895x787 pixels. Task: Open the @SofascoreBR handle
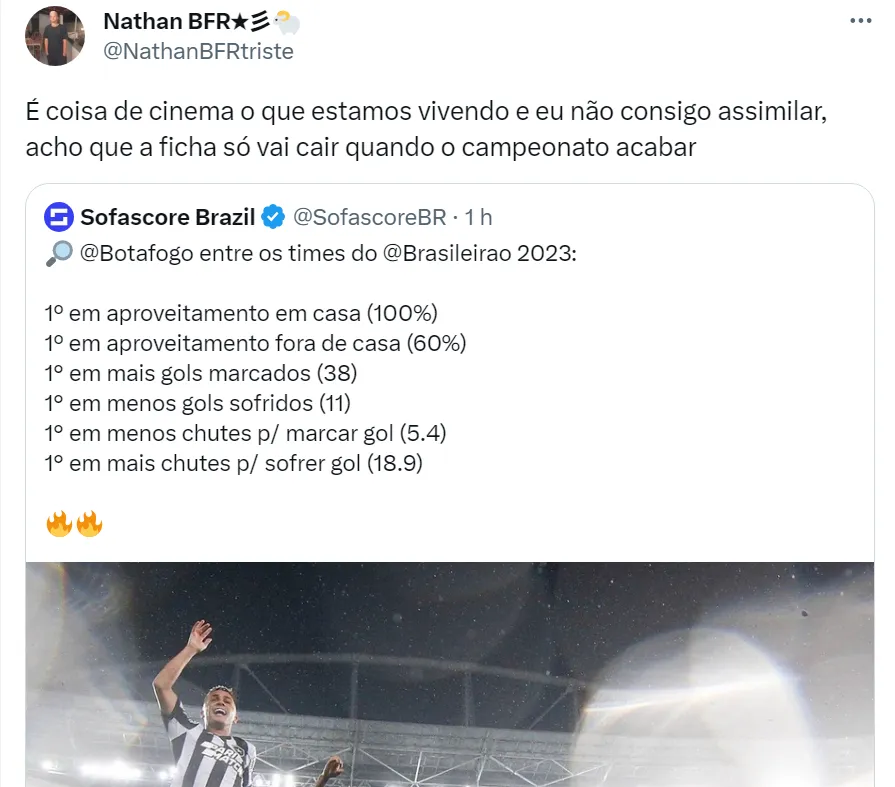pyautogui.click(x=370, y=217)
